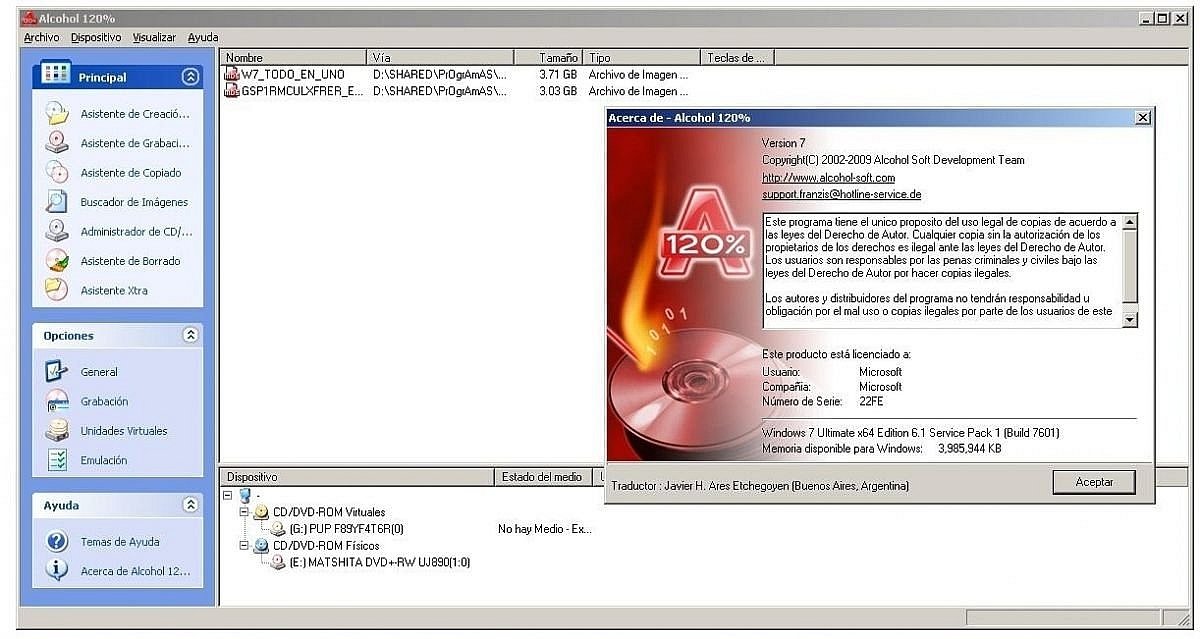The image size is (1200, 639).
Task: Click the support email address link
Action: coord(842,194)
